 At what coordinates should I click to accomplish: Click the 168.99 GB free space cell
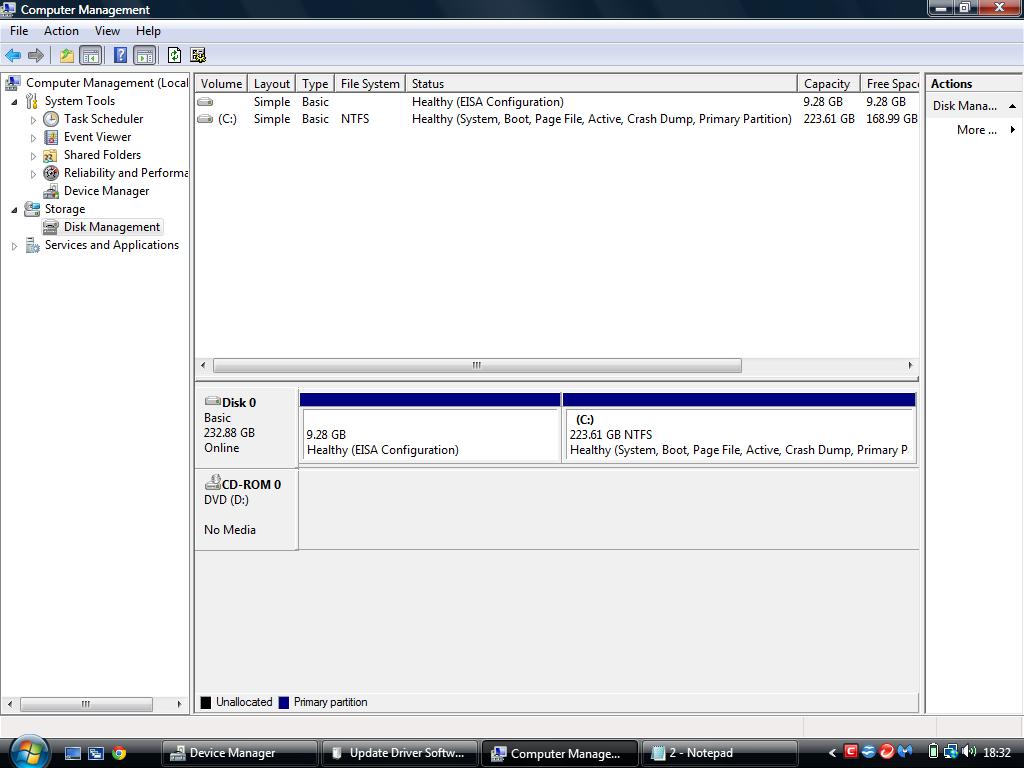[891, 119]
